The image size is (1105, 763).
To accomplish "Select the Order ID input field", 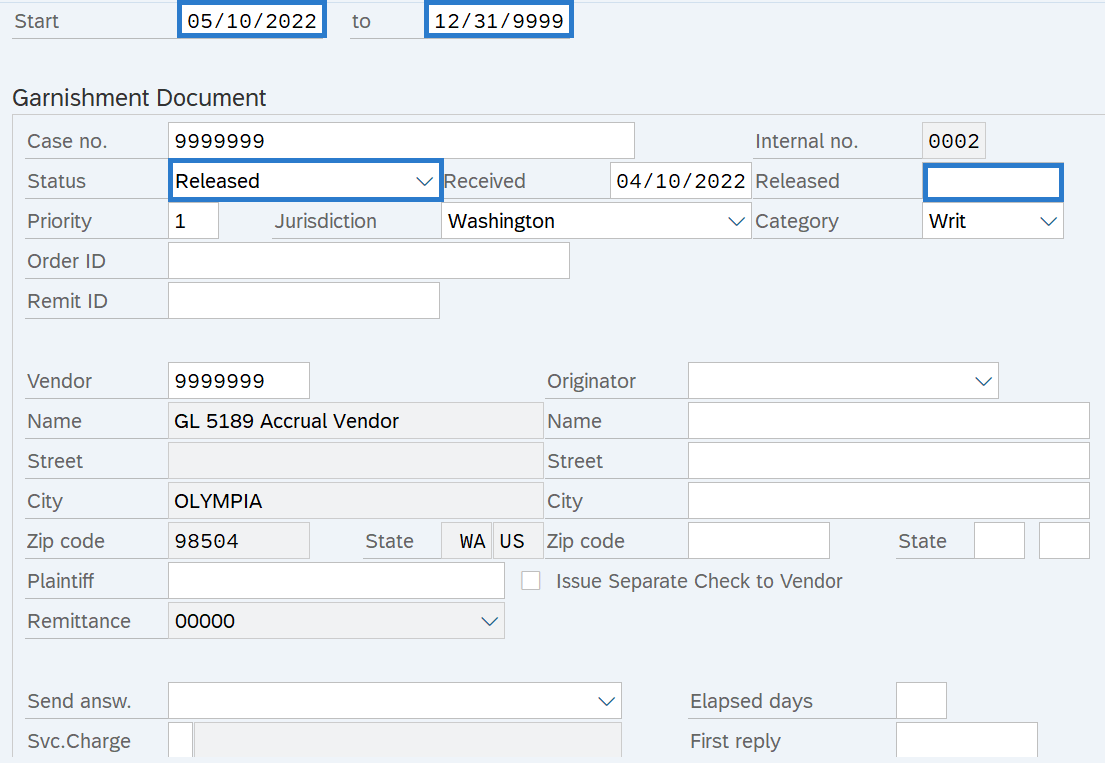I will click(368, 260).
